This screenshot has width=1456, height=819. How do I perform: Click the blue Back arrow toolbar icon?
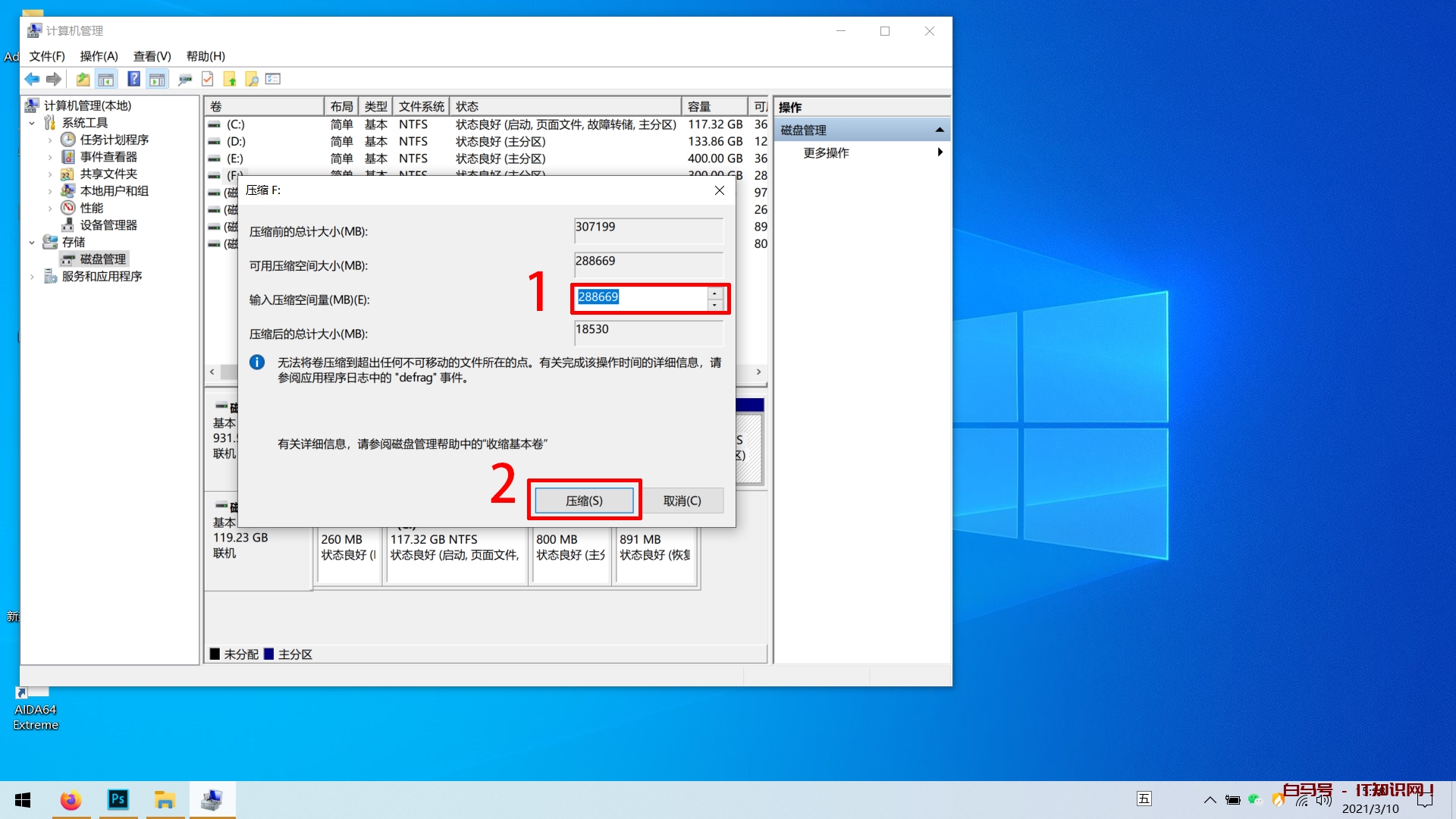point(32,79)
